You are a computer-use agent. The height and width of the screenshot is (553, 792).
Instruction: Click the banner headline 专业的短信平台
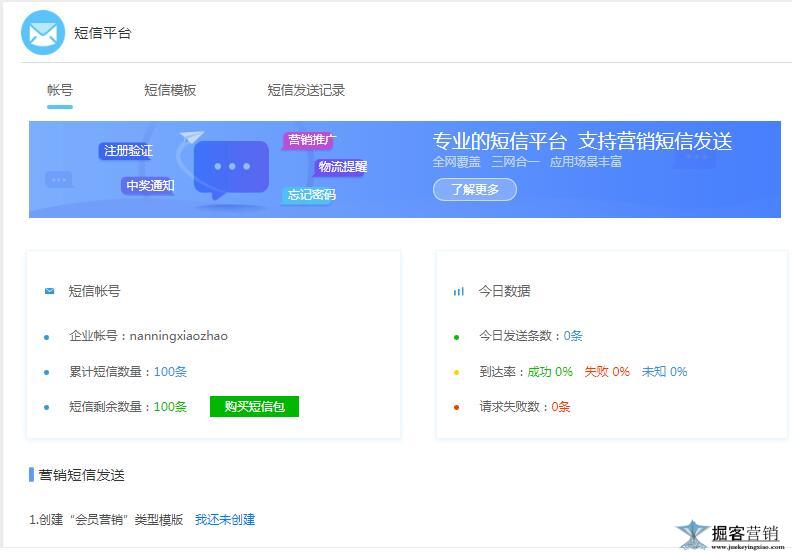[x=500, y=141]
